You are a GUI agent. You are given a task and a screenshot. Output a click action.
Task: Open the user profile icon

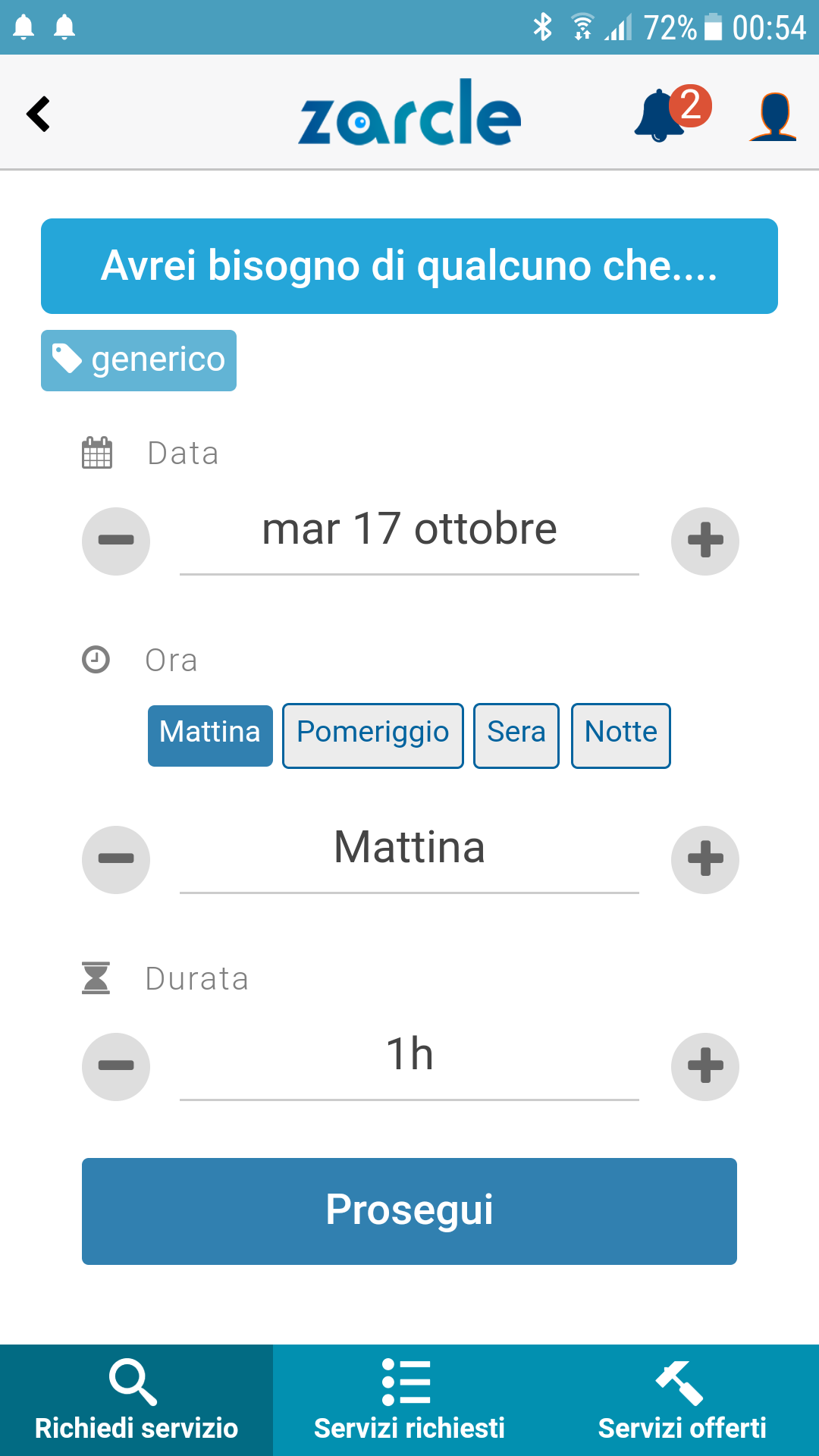click(773, 116)
